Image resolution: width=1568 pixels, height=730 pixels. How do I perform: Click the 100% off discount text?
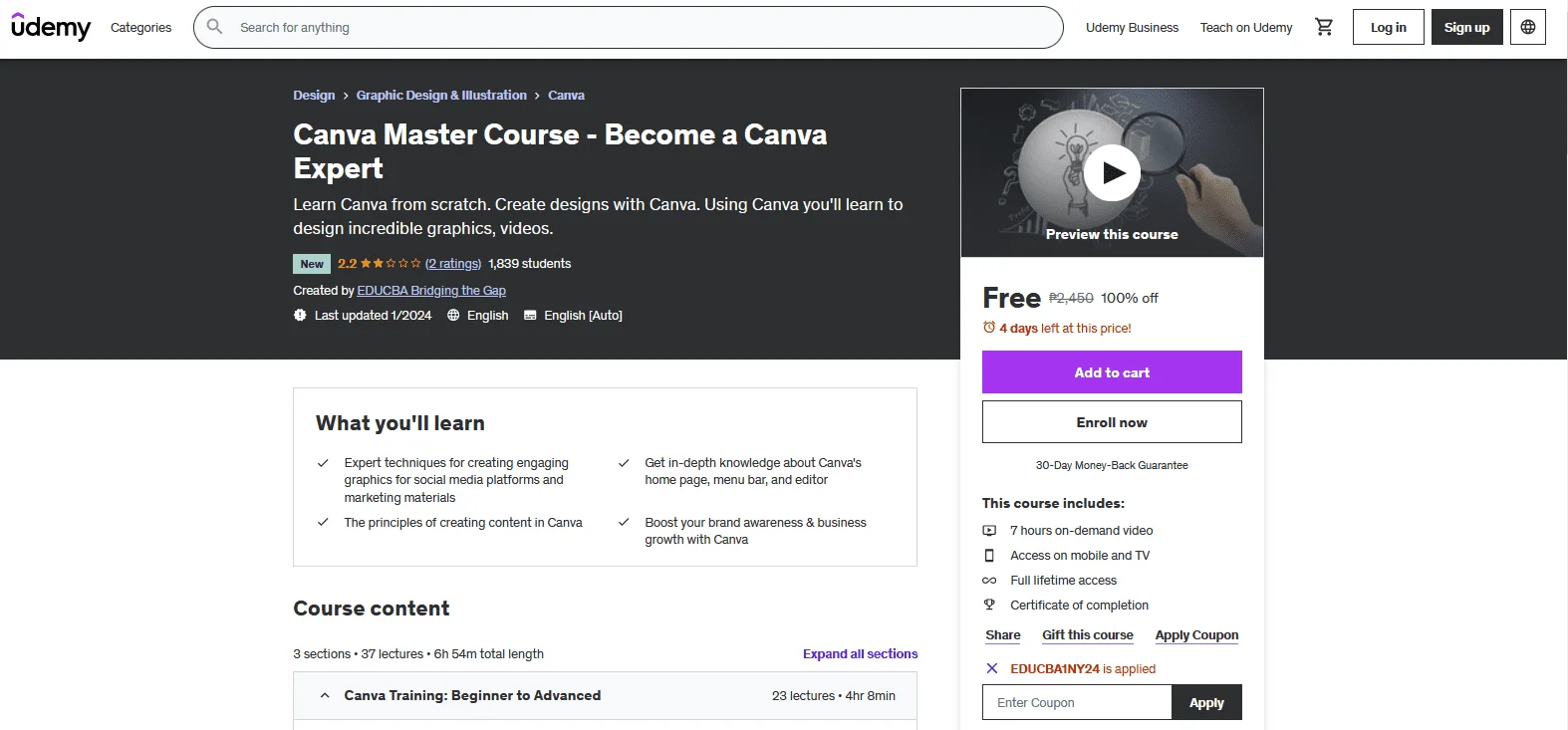click(1130, 298)
